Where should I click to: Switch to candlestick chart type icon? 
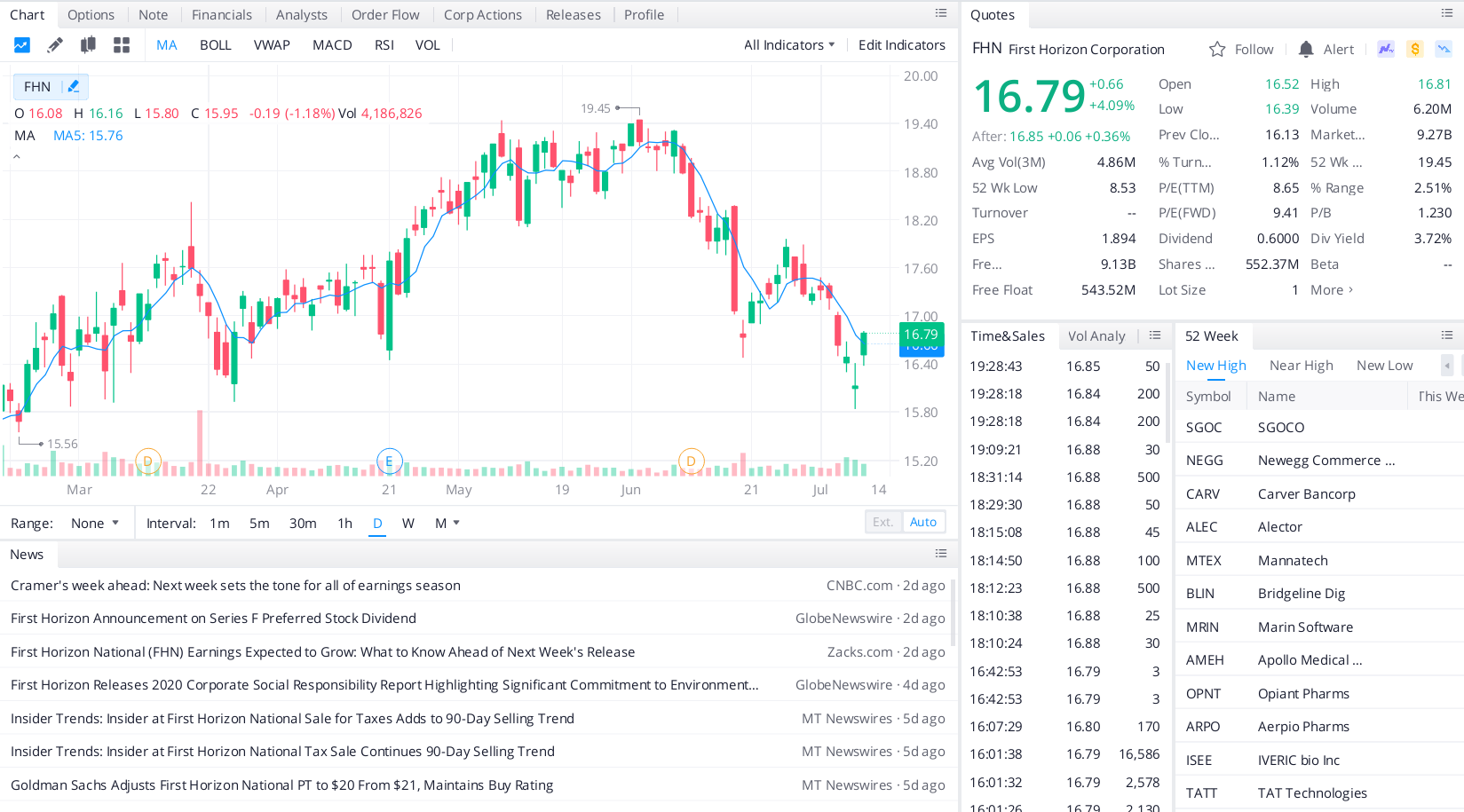[x=88, y=45]
